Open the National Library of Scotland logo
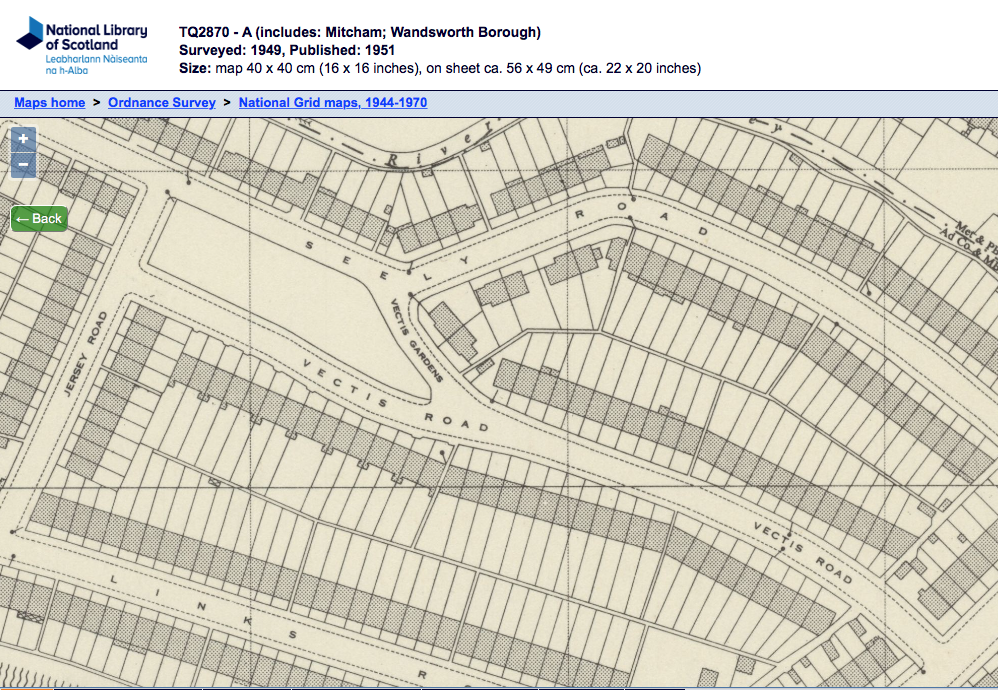This screenshot has width=998, height=690. [x=82, y=46]
